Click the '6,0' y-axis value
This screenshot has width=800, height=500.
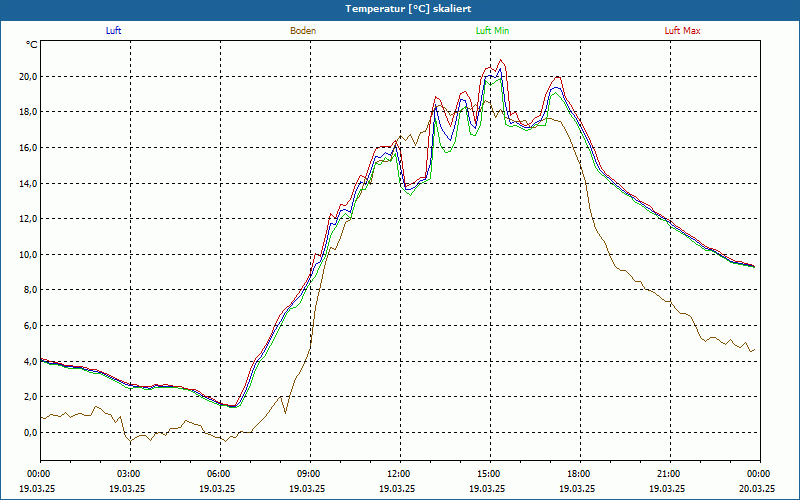30,326
